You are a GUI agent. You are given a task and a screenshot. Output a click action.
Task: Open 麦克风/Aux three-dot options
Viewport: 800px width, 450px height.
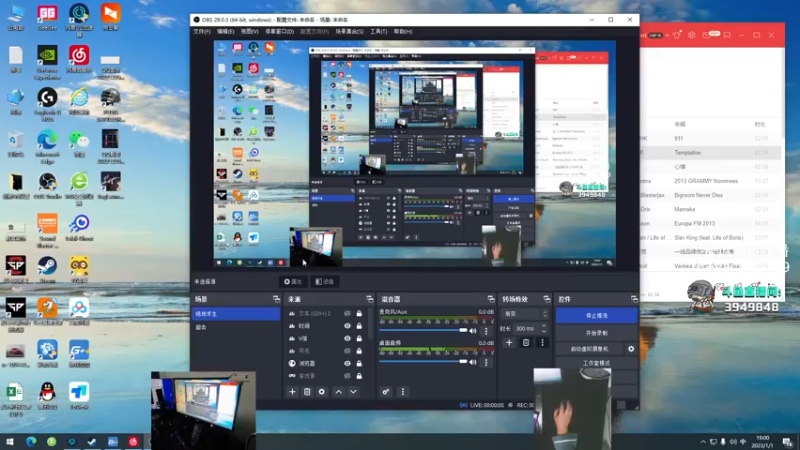point(486,331)
